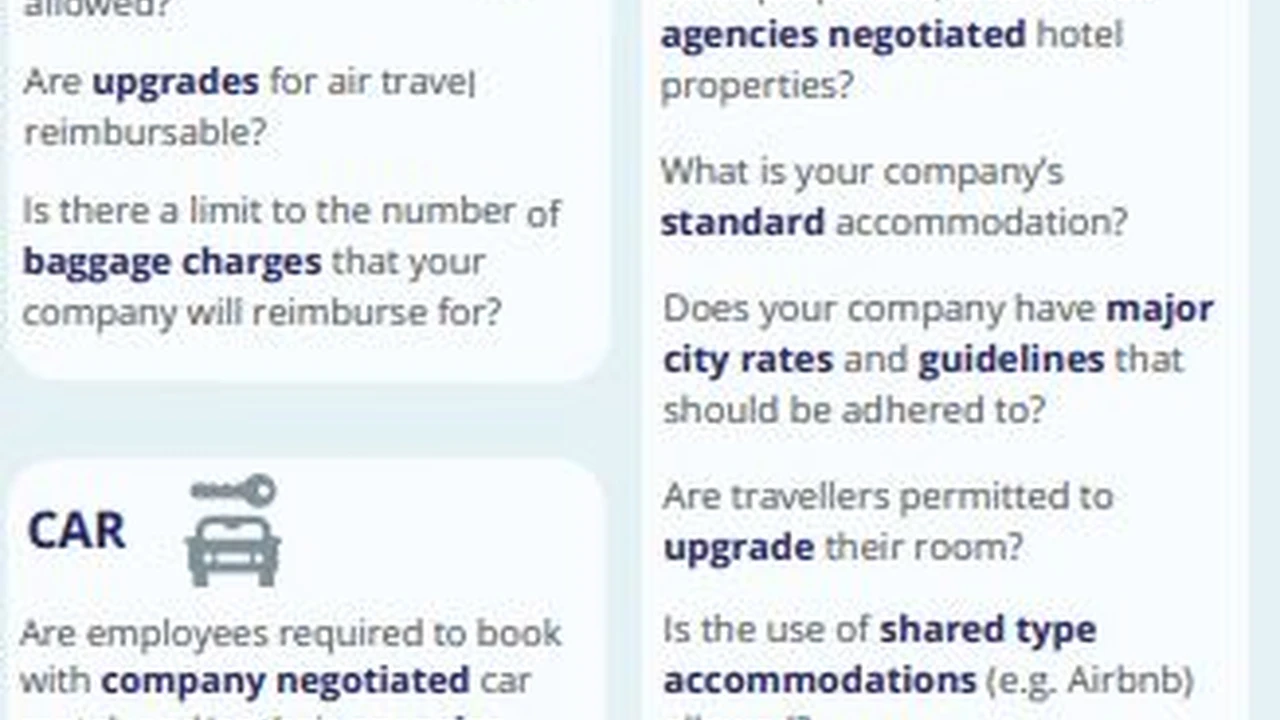Viewport: 1280px width, 720px height.
Task: Click the bold 'upgrades' word about air travel
Action: (x=175, y=82)
